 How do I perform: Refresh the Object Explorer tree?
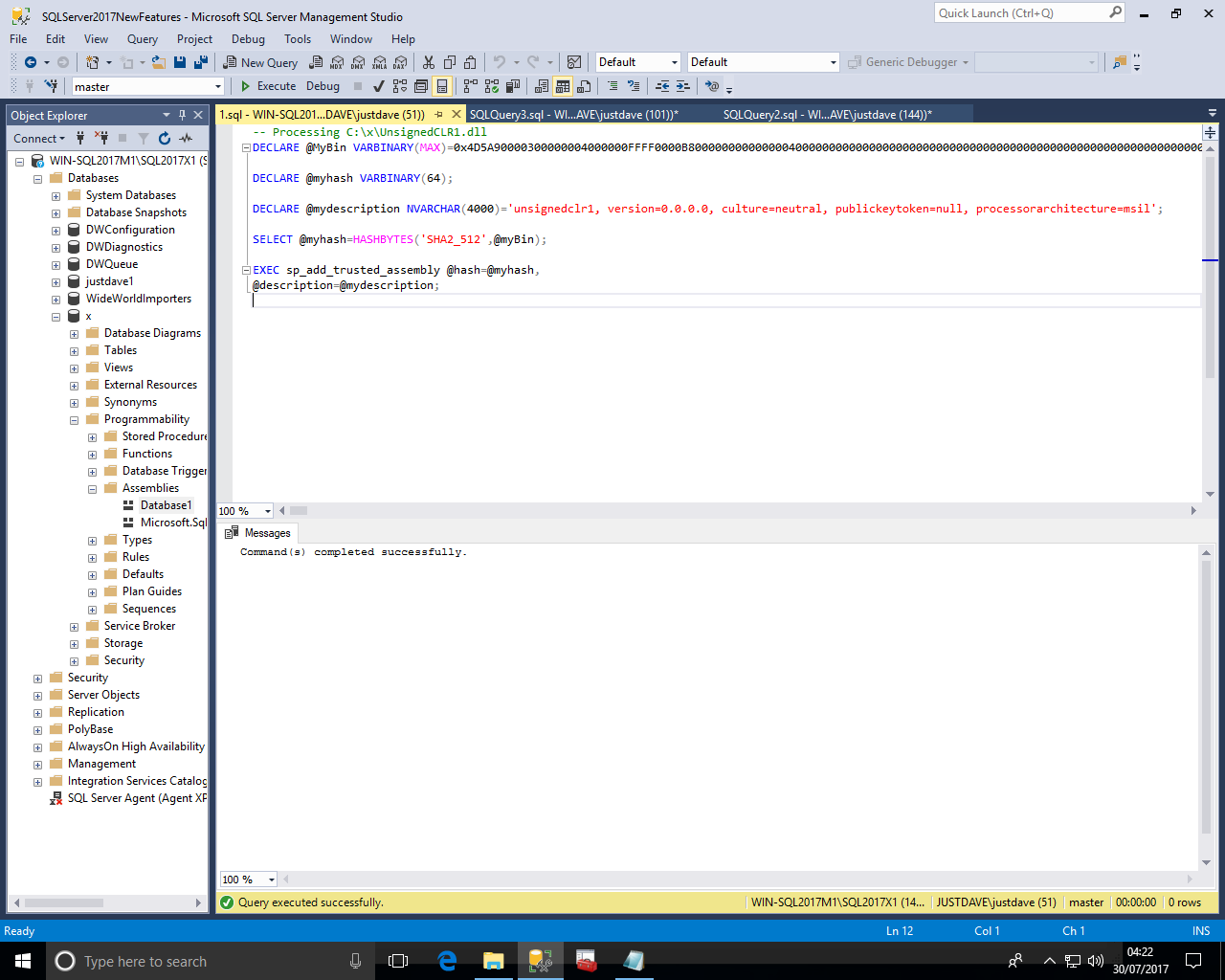click(165, 139)
